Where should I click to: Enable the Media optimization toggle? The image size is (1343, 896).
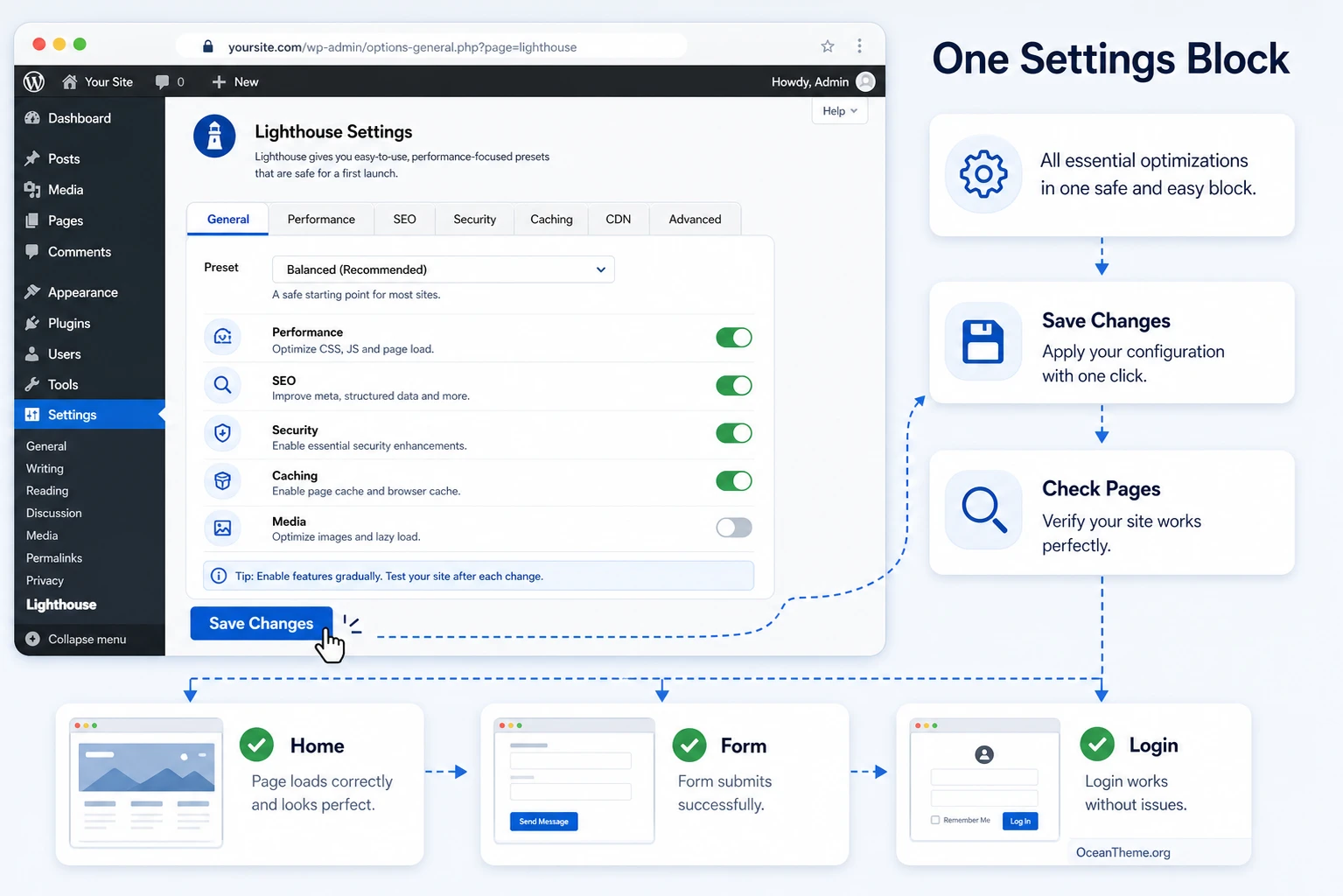coord(734,527)
